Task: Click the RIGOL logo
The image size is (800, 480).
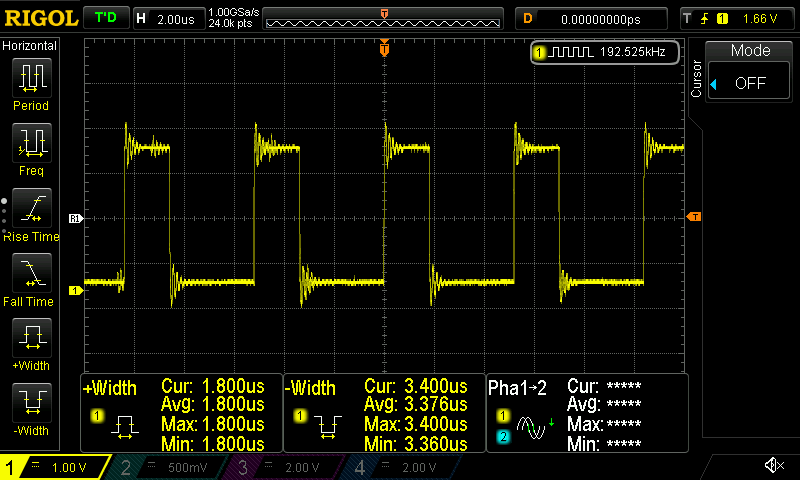Action: [40, 18]
